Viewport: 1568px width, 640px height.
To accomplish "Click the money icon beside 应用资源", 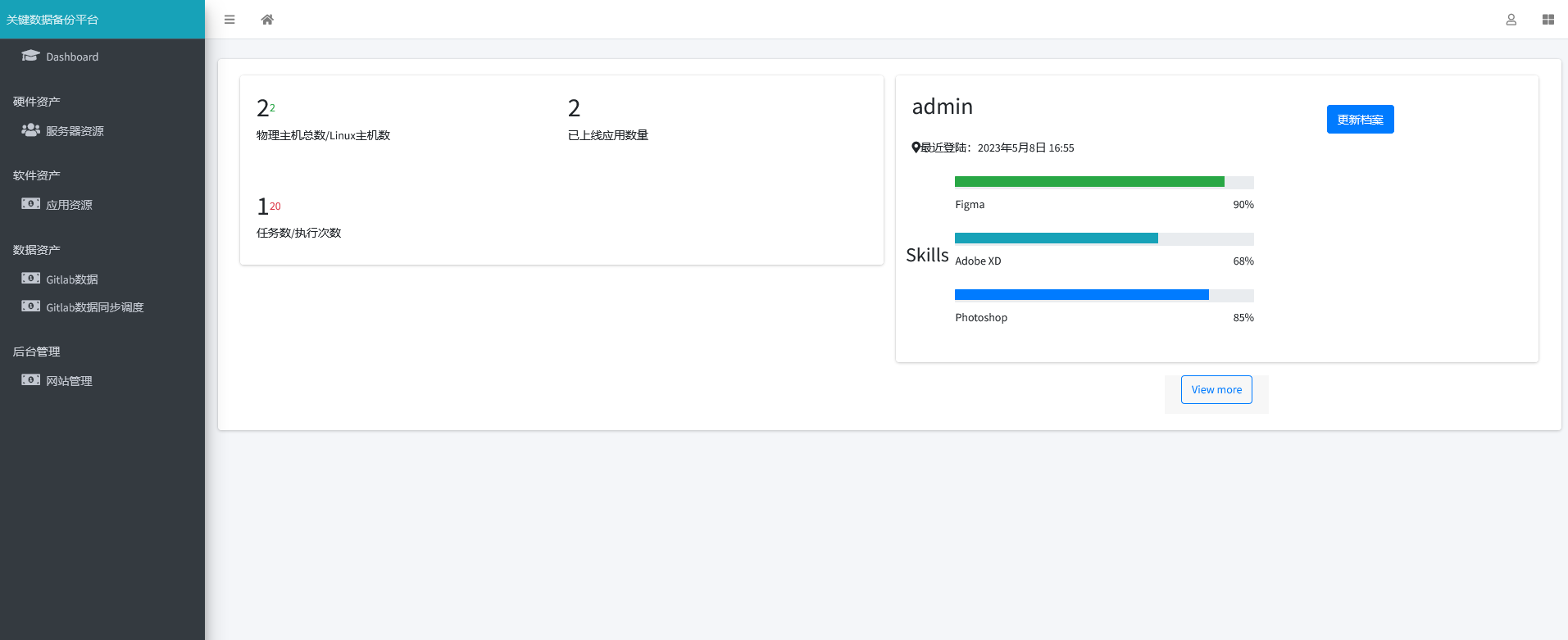I will point(30,204).
